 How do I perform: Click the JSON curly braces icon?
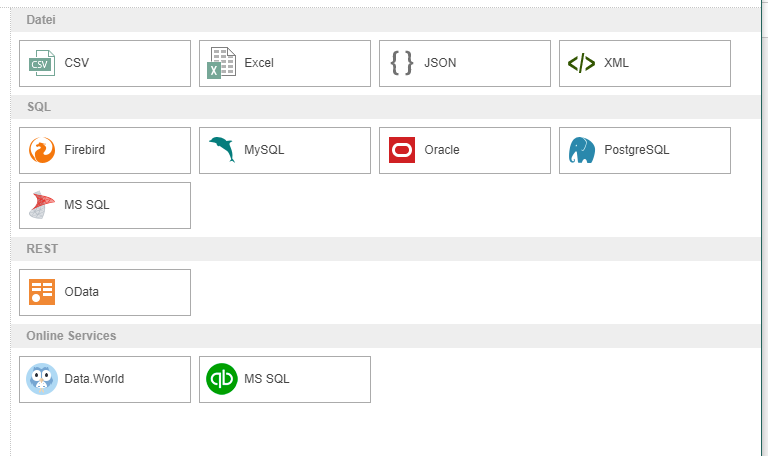click(x=402, y=63)
